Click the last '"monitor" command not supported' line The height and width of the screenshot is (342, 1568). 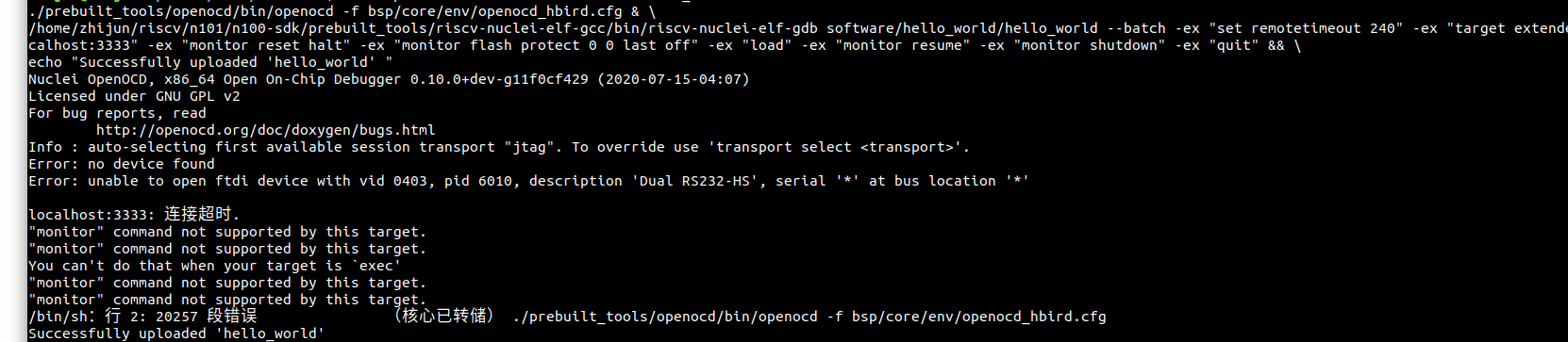click(x=227, y=300)
